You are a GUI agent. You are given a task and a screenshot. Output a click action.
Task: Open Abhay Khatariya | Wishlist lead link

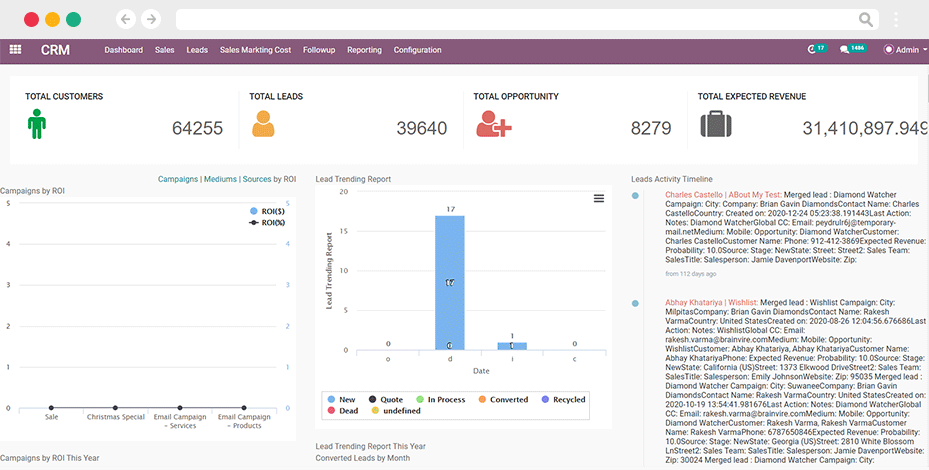(x=711, y=302)
